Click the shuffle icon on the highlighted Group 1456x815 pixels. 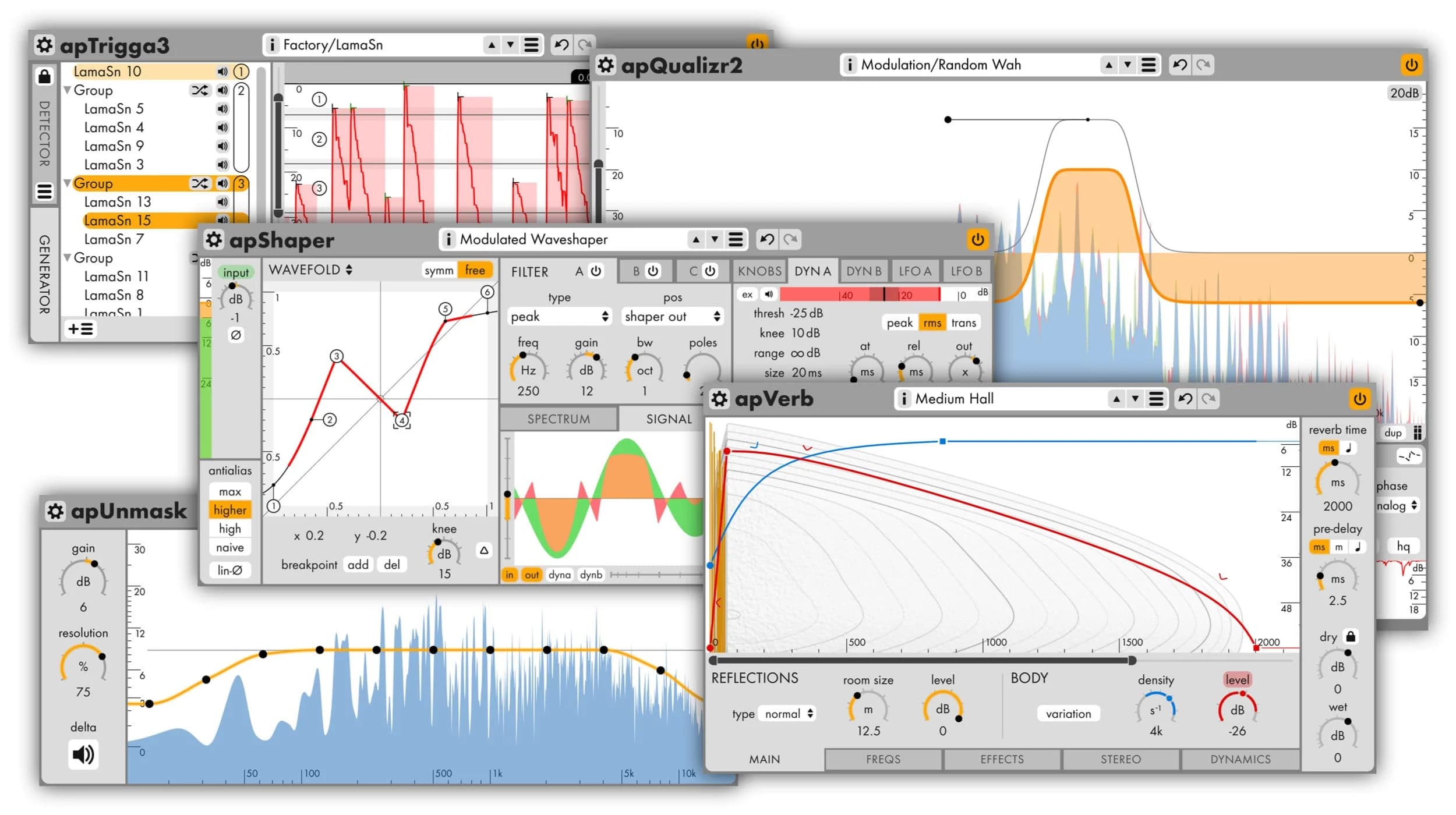pyautogui.click(x=199, y=183)
